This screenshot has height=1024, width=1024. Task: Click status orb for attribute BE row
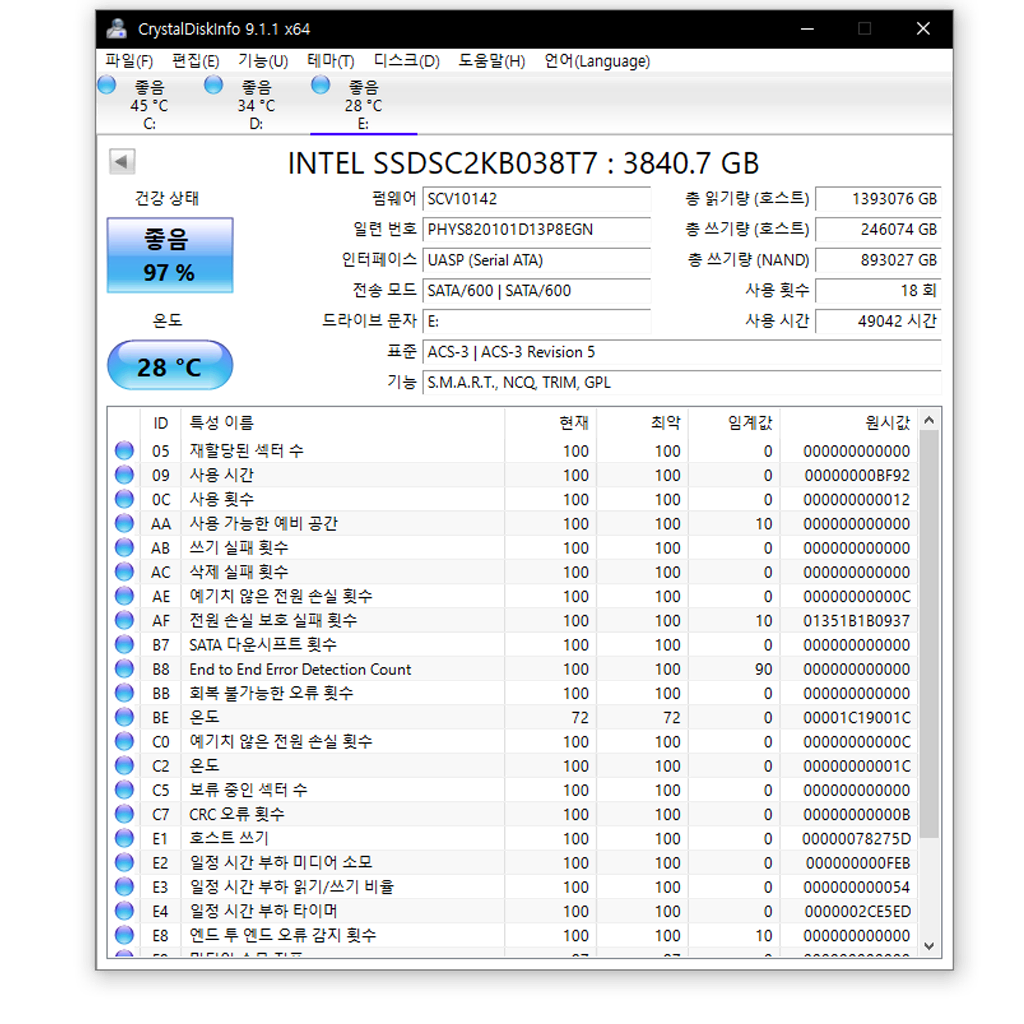pyautogui.click(x=124, y=717)
